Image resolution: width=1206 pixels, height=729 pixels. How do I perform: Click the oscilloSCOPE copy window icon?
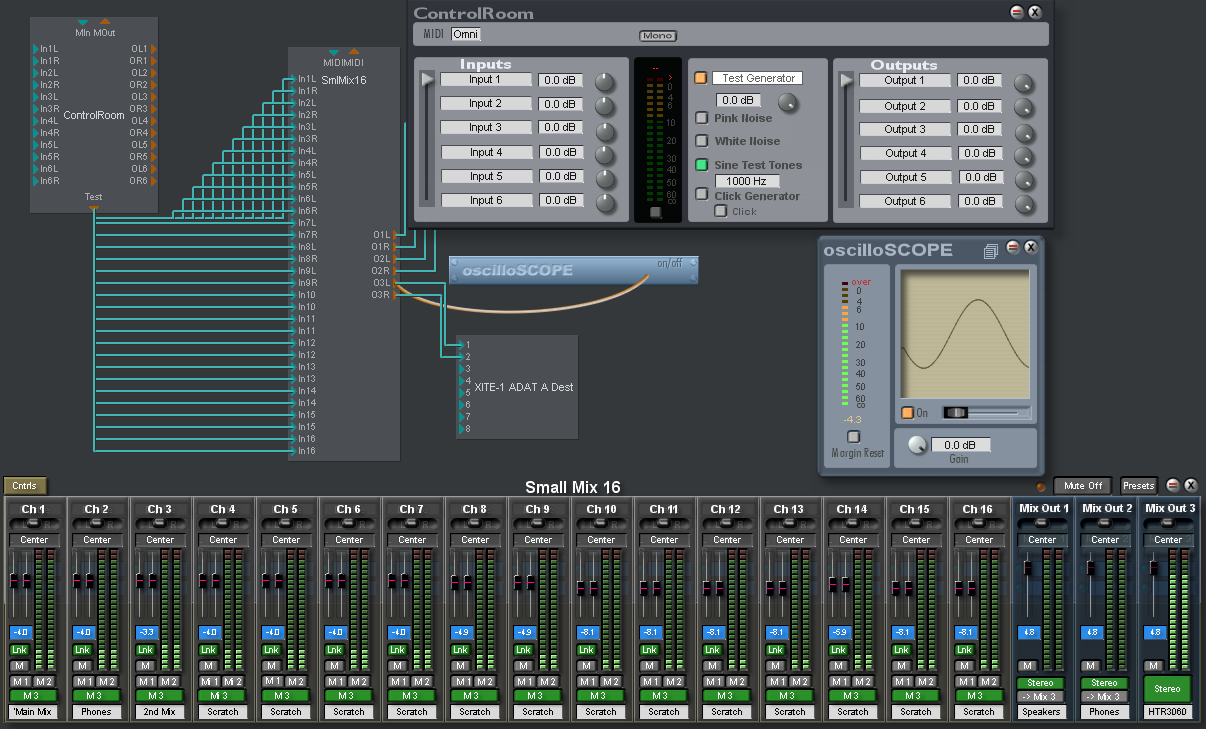pyautogui.click(x=990, y=251)
